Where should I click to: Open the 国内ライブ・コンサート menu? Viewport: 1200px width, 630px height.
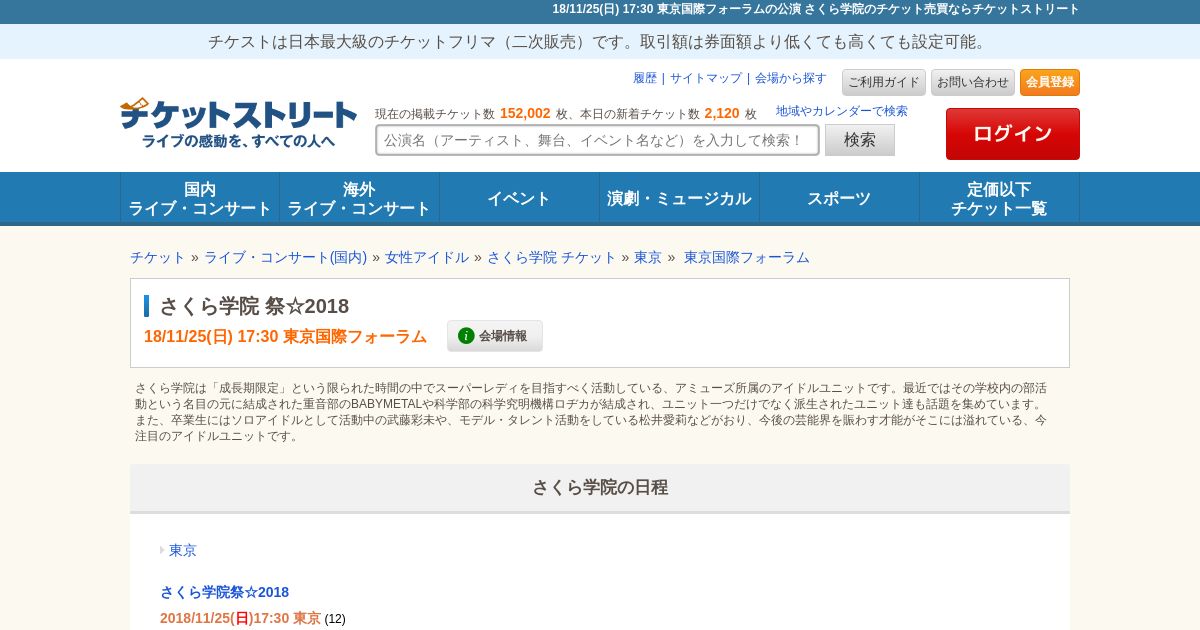pos(200,198)
